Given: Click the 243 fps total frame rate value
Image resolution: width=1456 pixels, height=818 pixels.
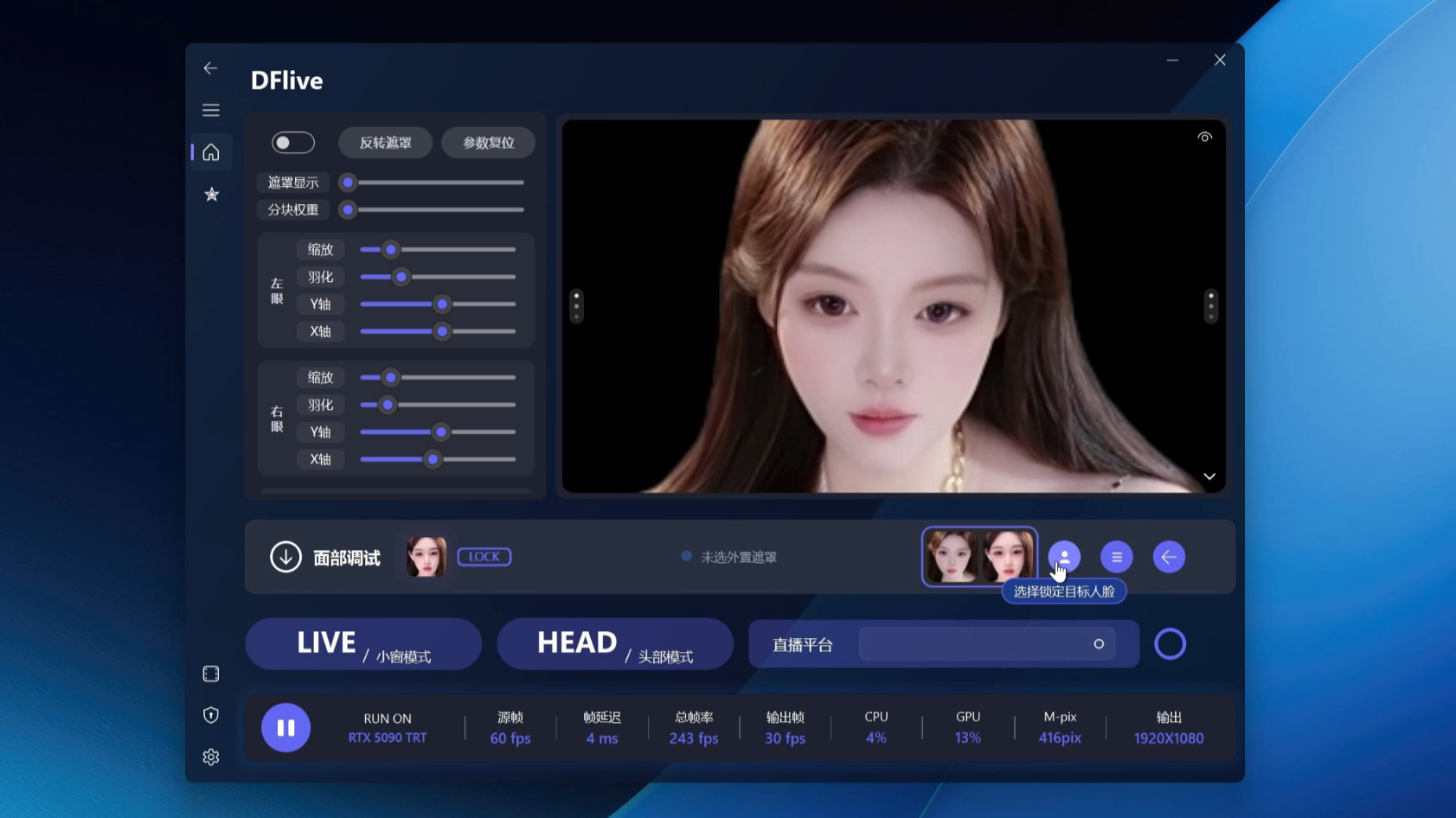Looking at the screenshot, I should pos(694,738).
